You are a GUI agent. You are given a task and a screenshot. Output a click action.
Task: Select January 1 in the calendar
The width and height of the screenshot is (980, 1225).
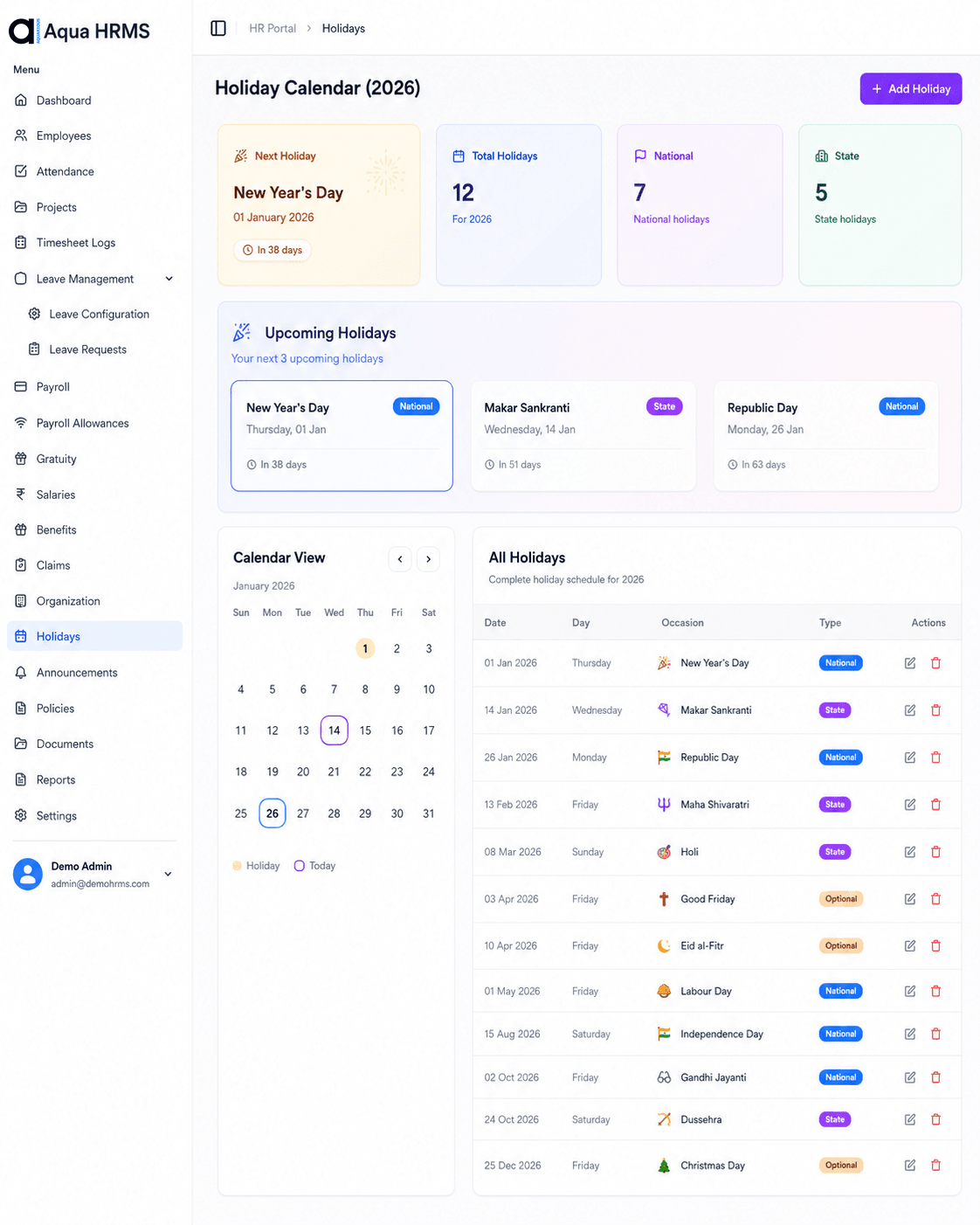click(365, 648)
